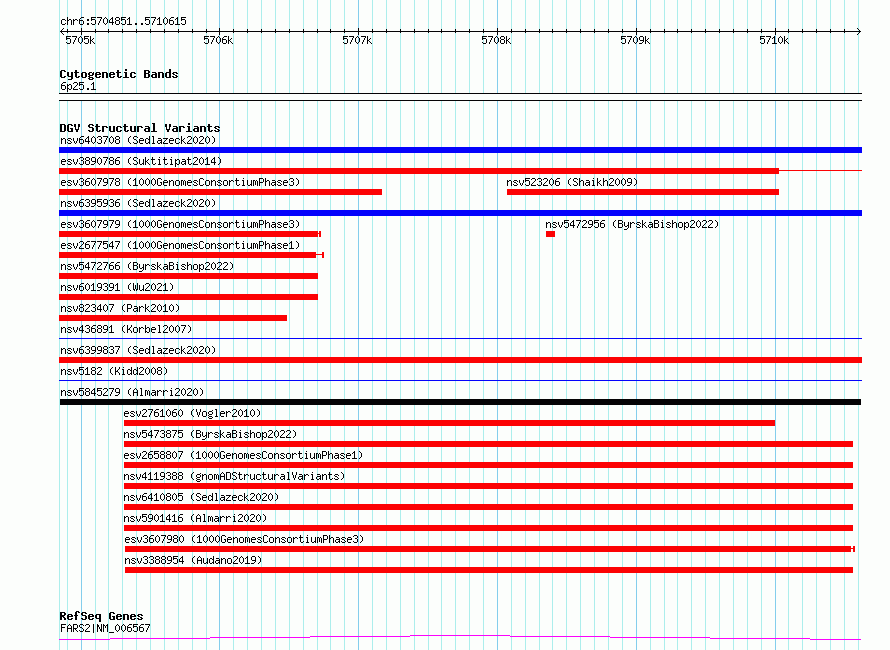The height and width of the screenshot is (650, 890).
Task: Click the nsv5901416 (Almarri2020) label
Action: tap(195, 518)
